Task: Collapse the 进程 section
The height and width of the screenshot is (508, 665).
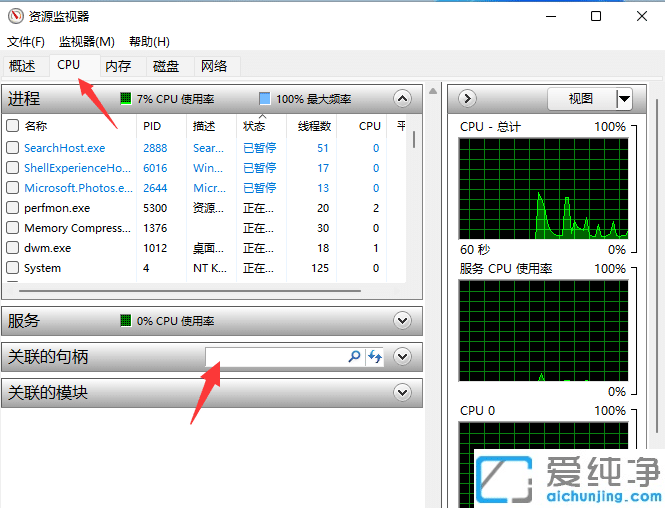Action: tap(402, 99)
